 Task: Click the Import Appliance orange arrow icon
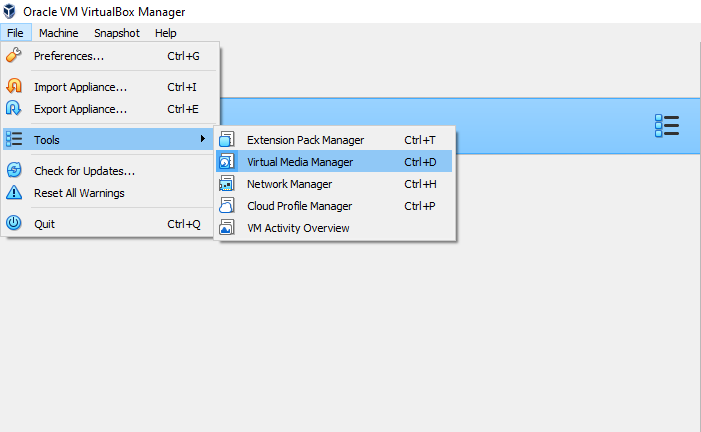click(x=14, y=86)
